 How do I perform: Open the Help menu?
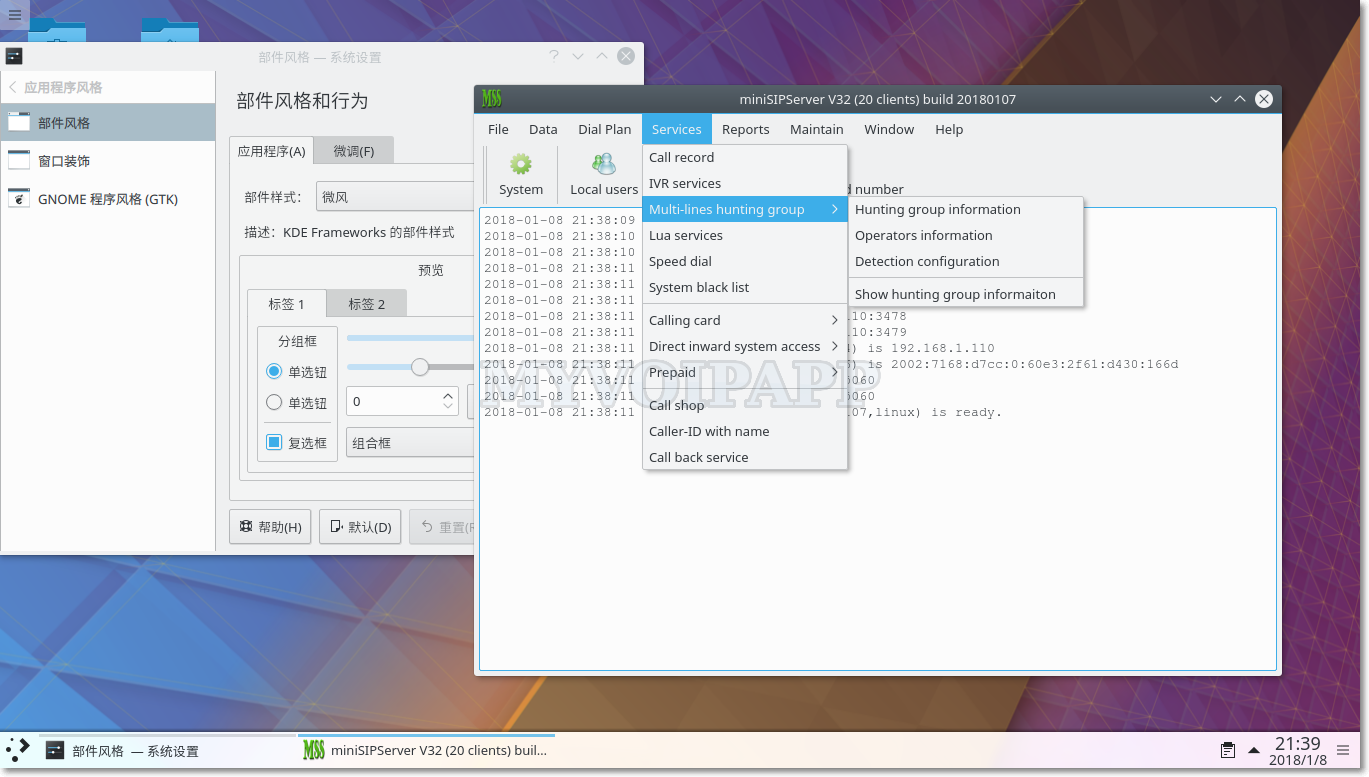[x=949, y=129]
